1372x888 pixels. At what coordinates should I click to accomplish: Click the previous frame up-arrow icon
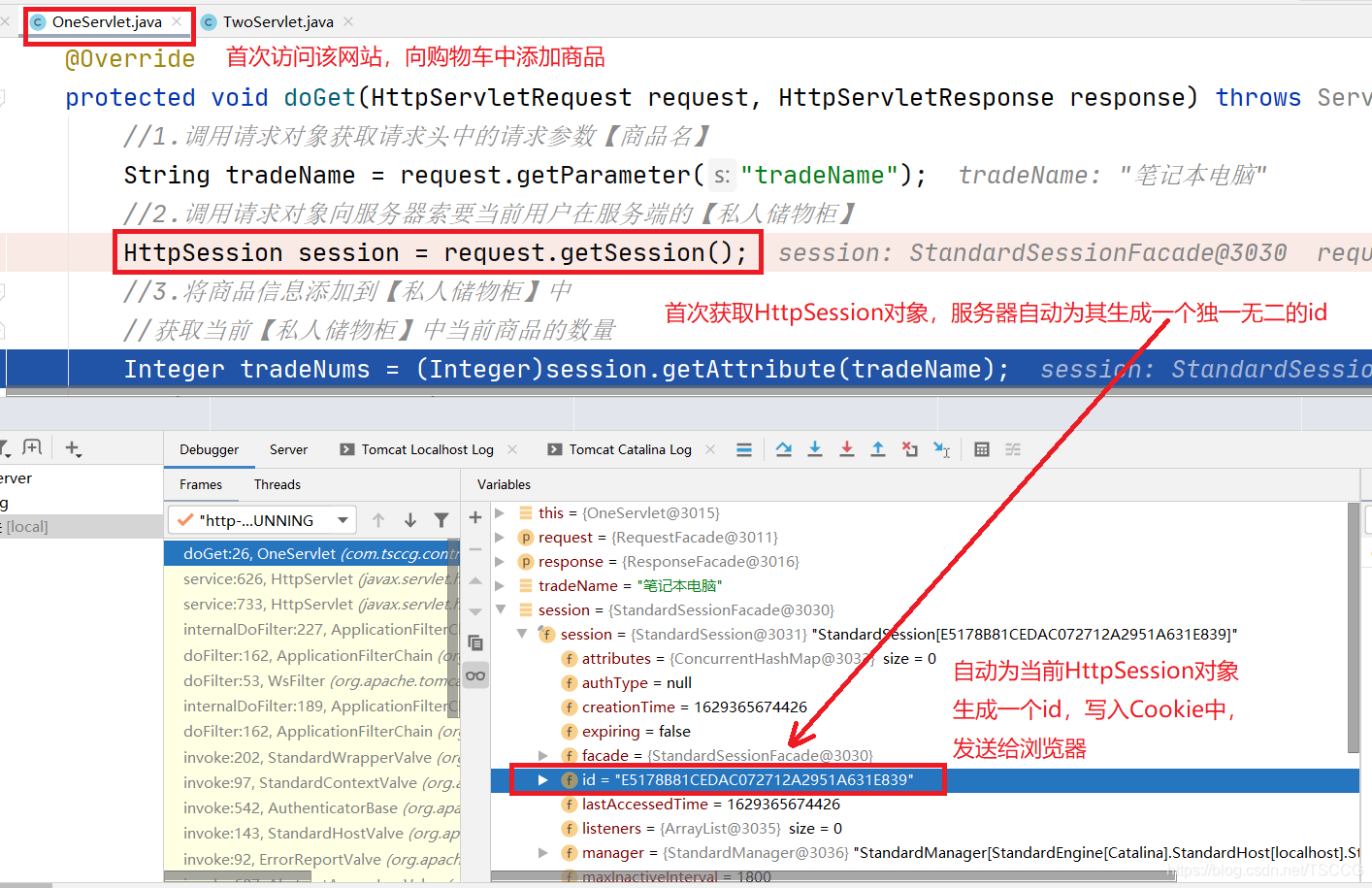coord(378,520)
